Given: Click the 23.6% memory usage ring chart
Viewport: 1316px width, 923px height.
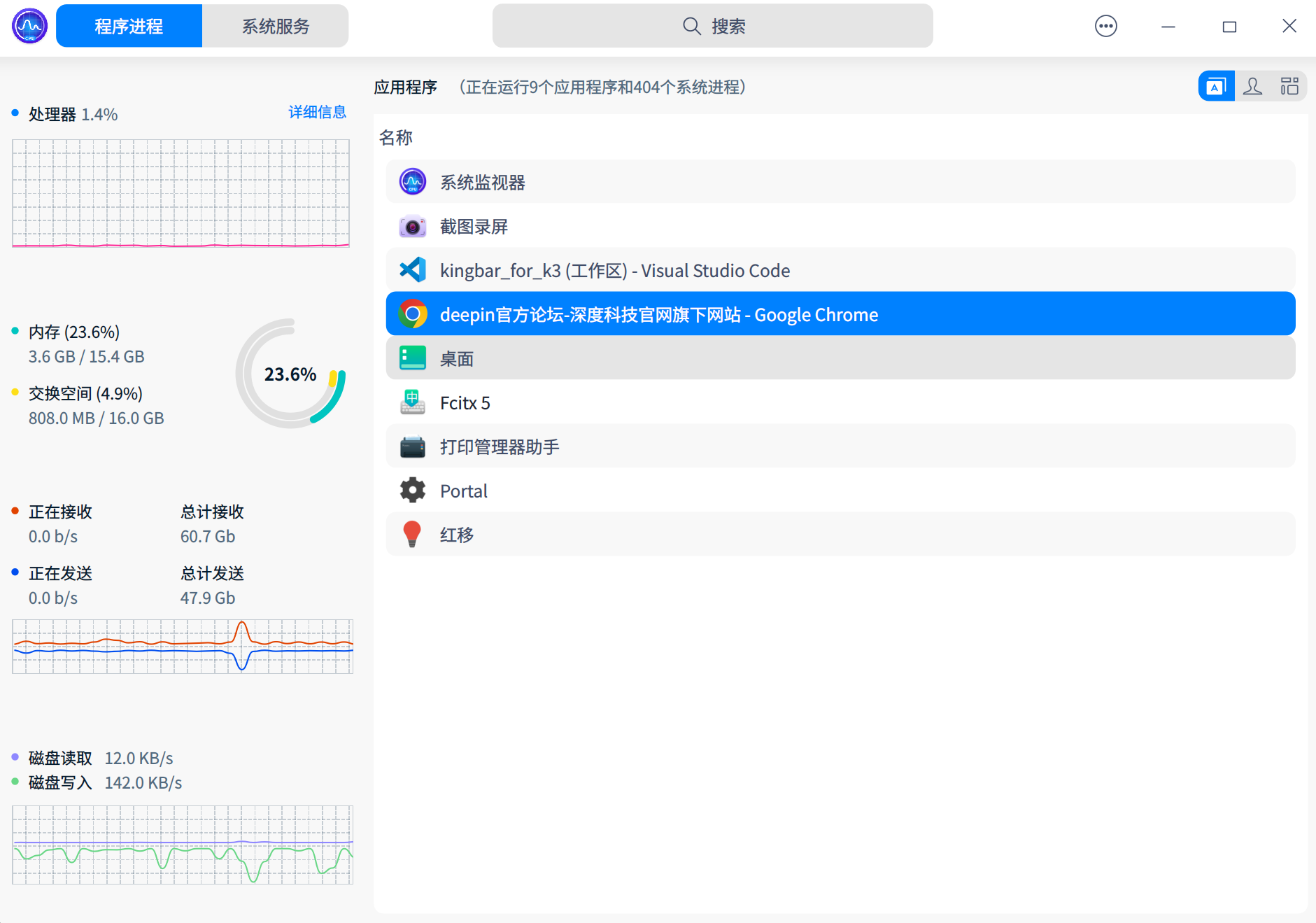Looking at the screenshot, I should [x=290, y=374].
